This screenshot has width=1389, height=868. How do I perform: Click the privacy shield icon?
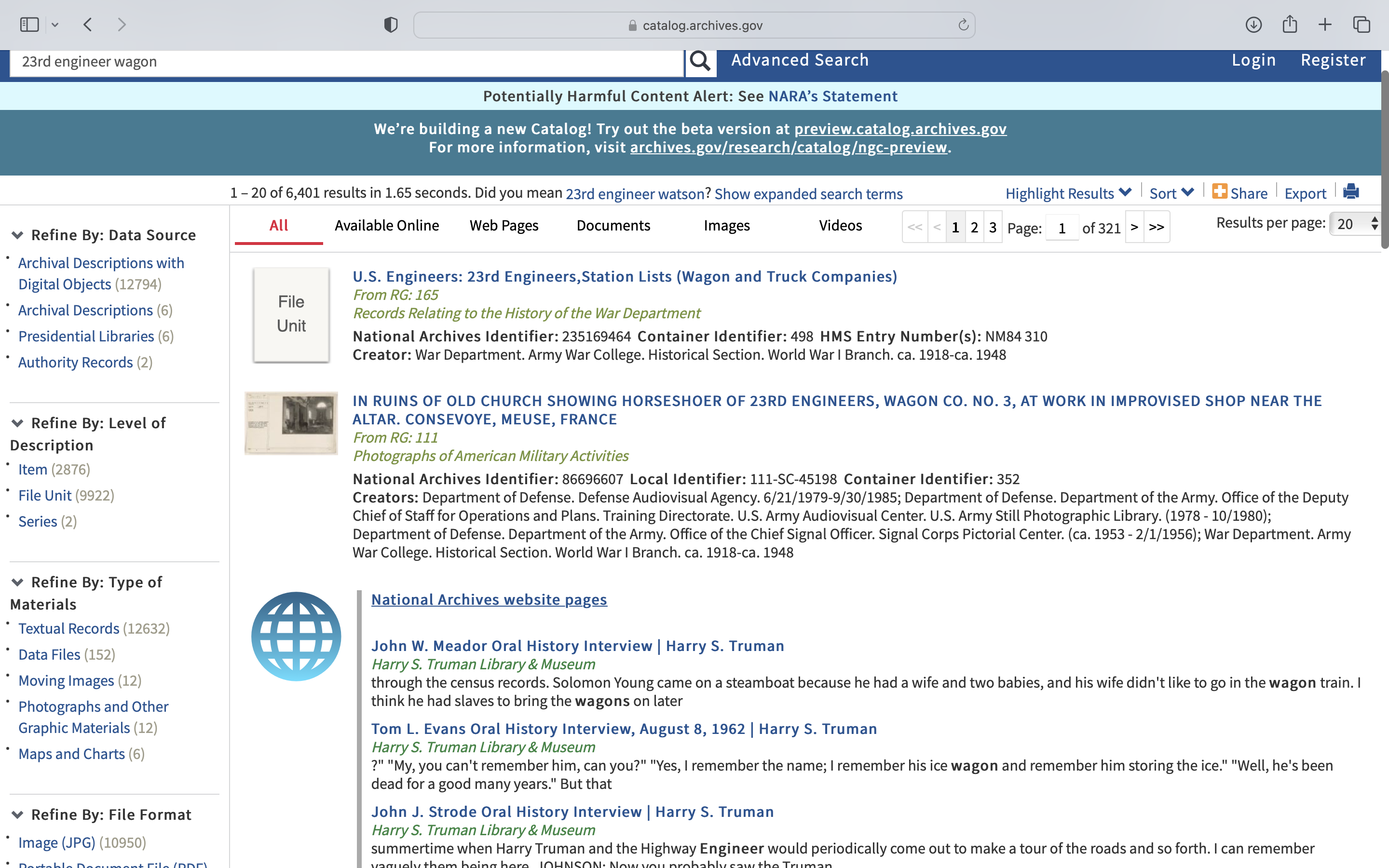pos(391,25)
